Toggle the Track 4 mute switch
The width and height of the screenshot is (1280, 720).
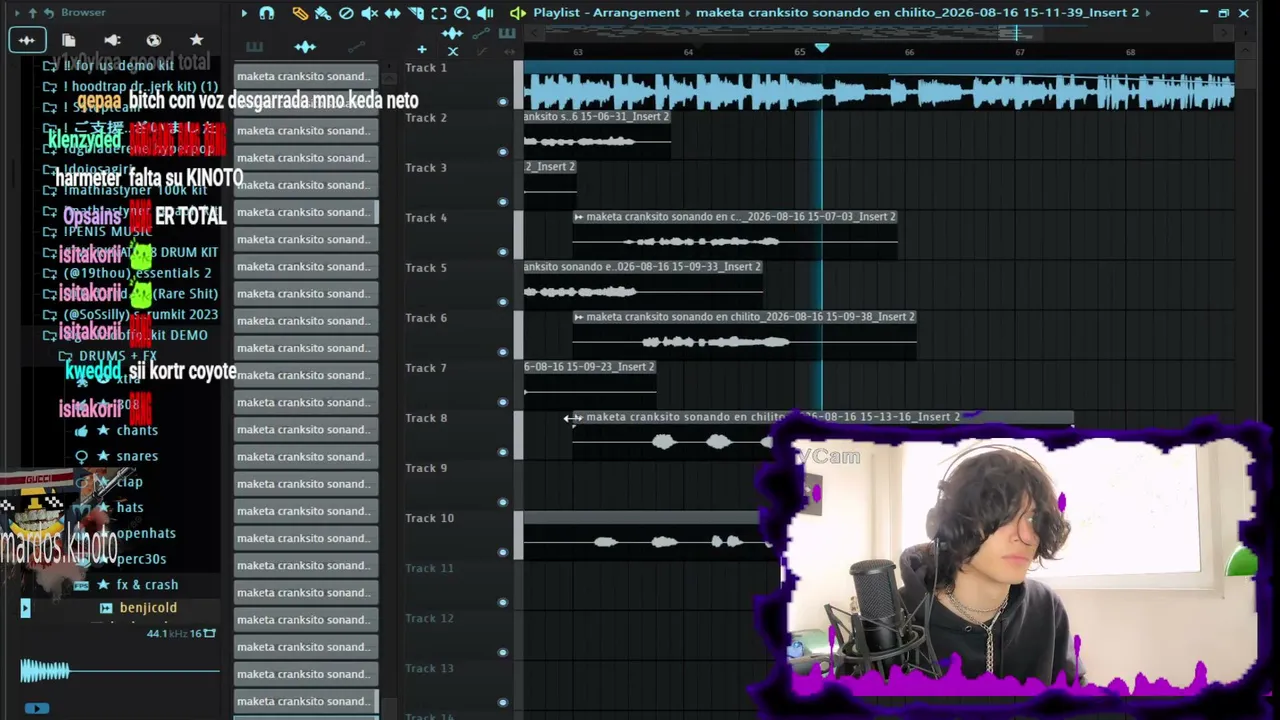(x=503, y=252)
